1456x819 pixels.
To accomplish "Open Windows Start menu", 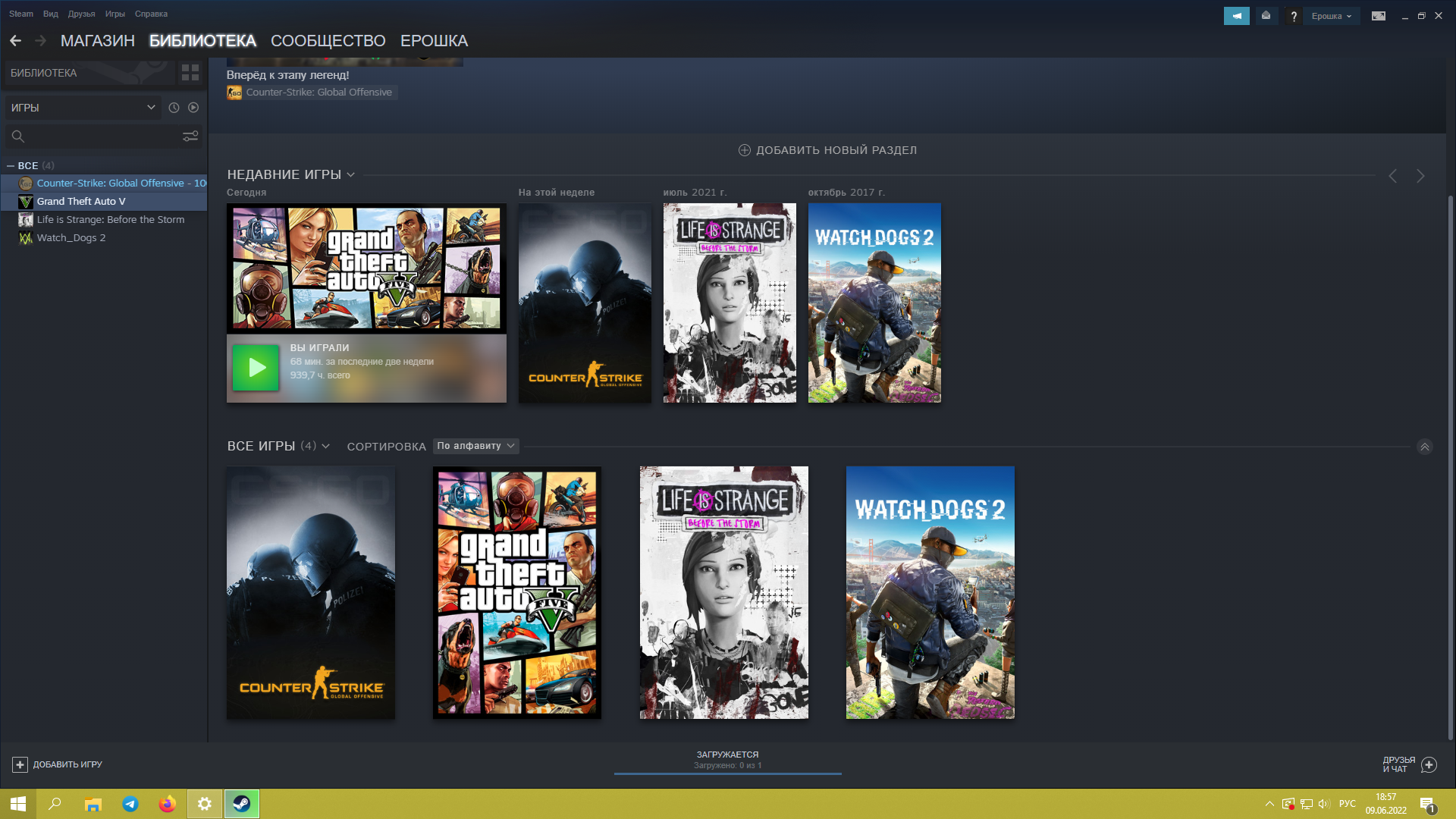I will coord(18,804).
